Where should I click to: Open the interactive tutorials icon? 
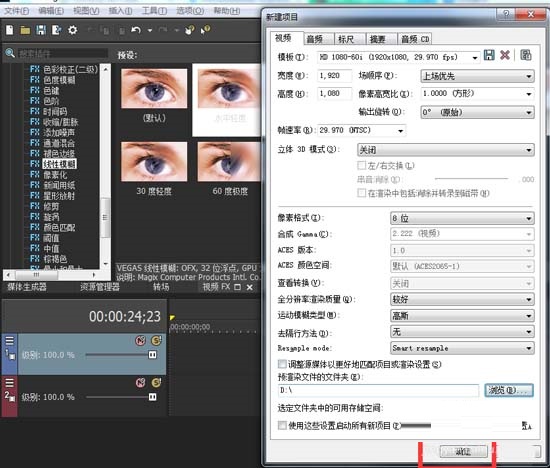pyautogui.click(x=190, y=30)
